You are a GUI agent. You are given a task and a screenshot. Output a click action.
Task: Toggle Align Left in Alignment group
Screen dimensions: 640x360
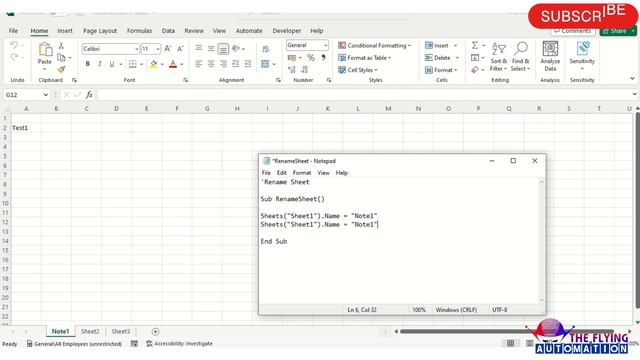click(x=198, y=64)
